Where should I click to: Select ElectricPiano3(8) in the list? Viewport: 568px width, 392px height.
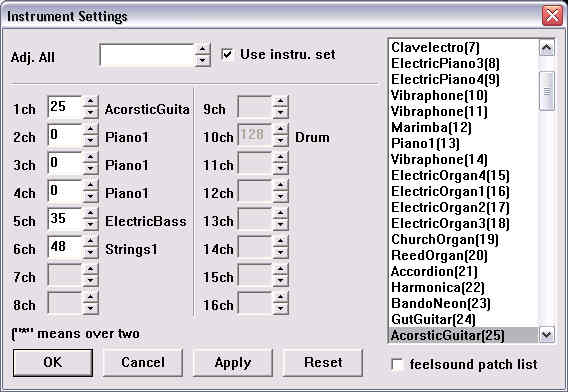(463, 63)
